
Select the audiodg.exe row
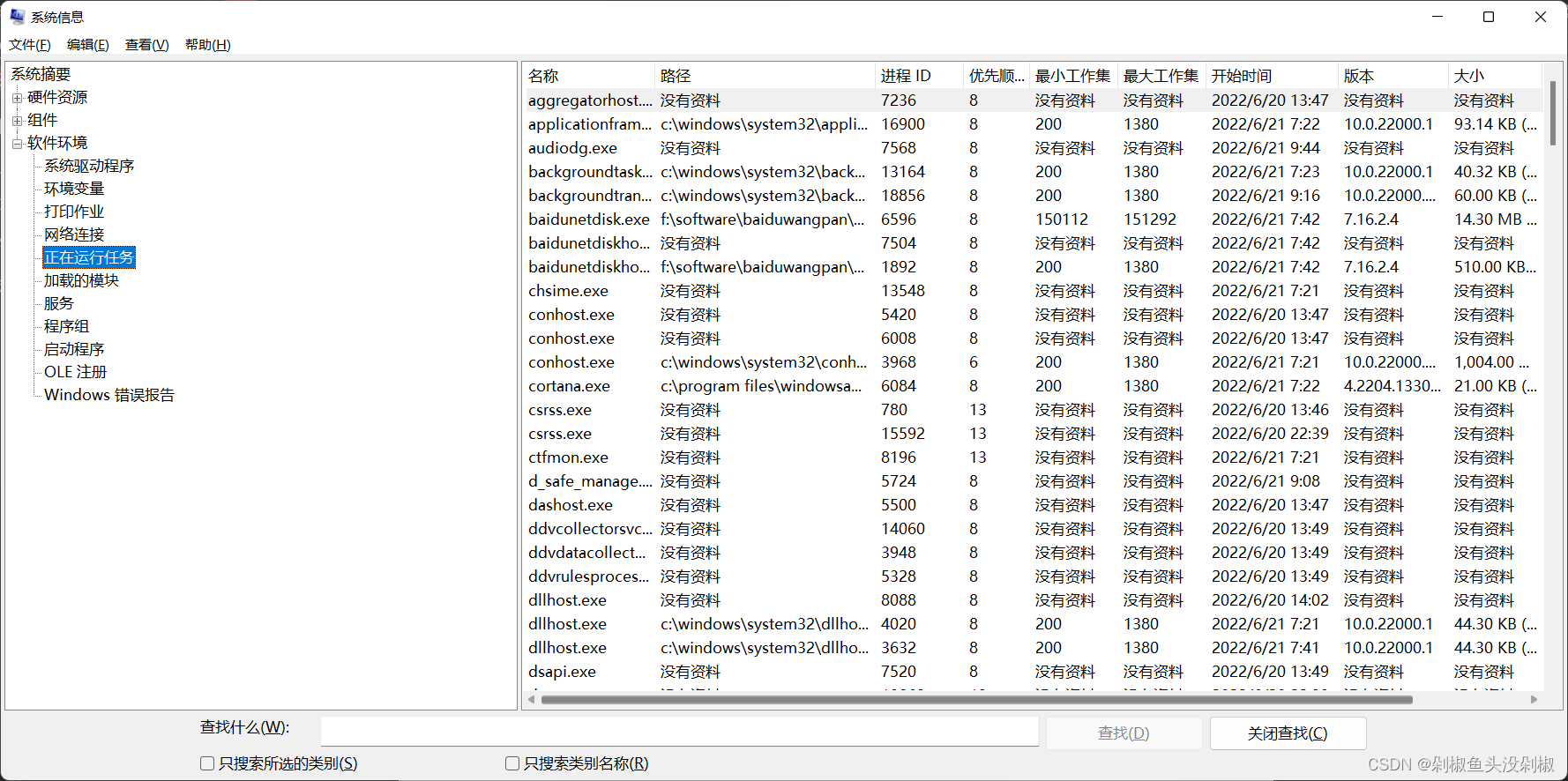point(1034,148)
